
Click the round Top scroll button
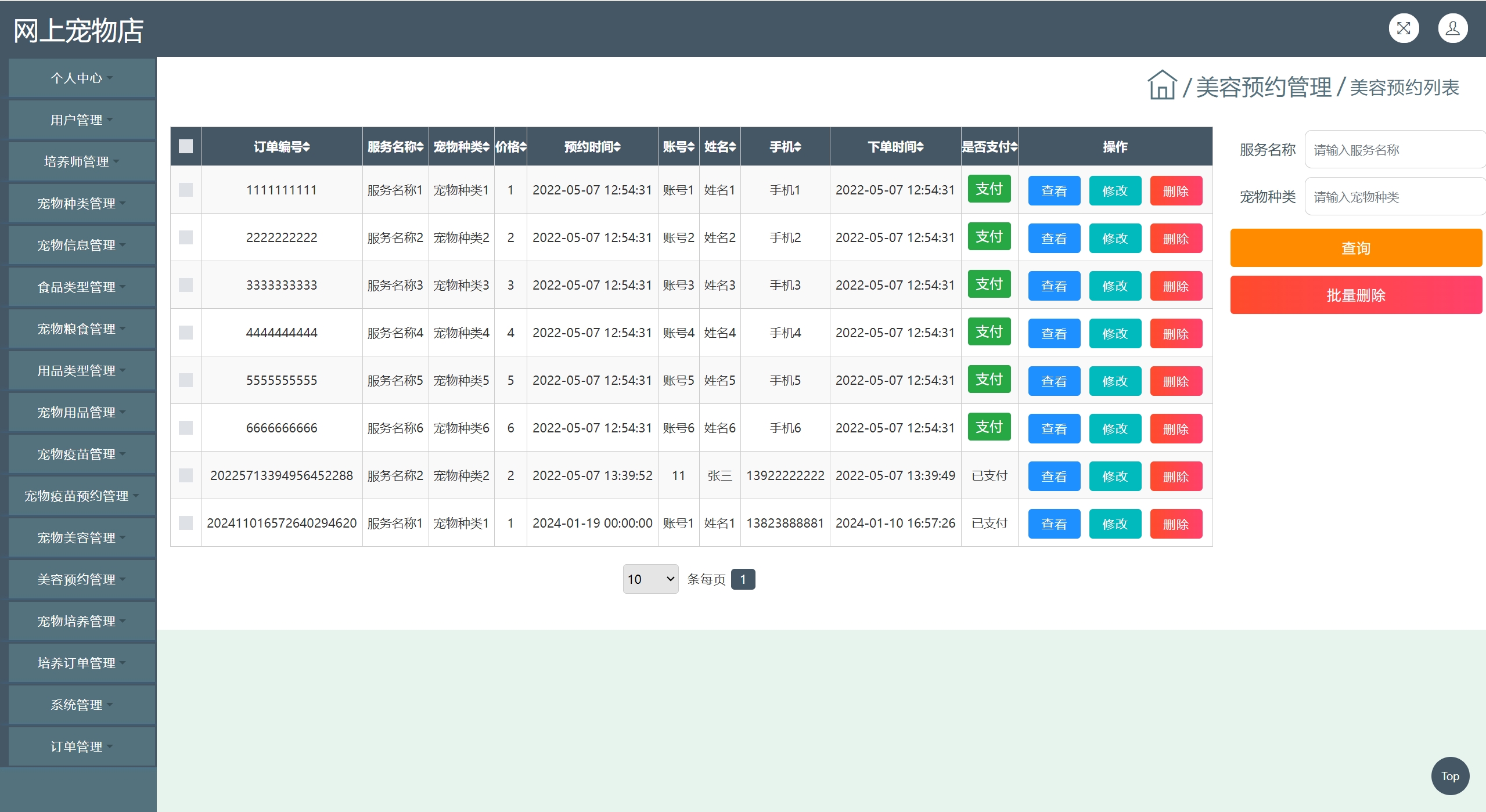click(x=1449, y=776)
